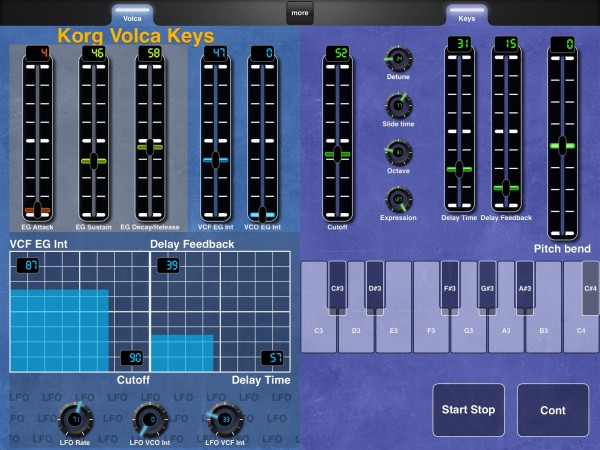
Task: Click the EG Decay/Release value display 58
Action: (150, 52)
